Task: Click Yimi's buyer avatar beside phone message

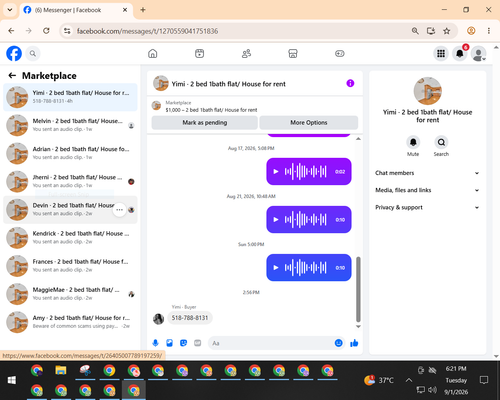Action: coord(158,319)
